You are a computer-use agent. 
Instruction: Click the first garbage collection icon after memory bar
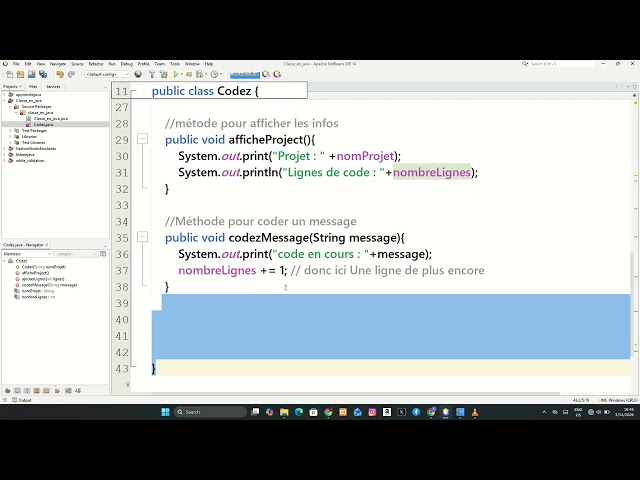pyautogui.click(x=266, y=74)
